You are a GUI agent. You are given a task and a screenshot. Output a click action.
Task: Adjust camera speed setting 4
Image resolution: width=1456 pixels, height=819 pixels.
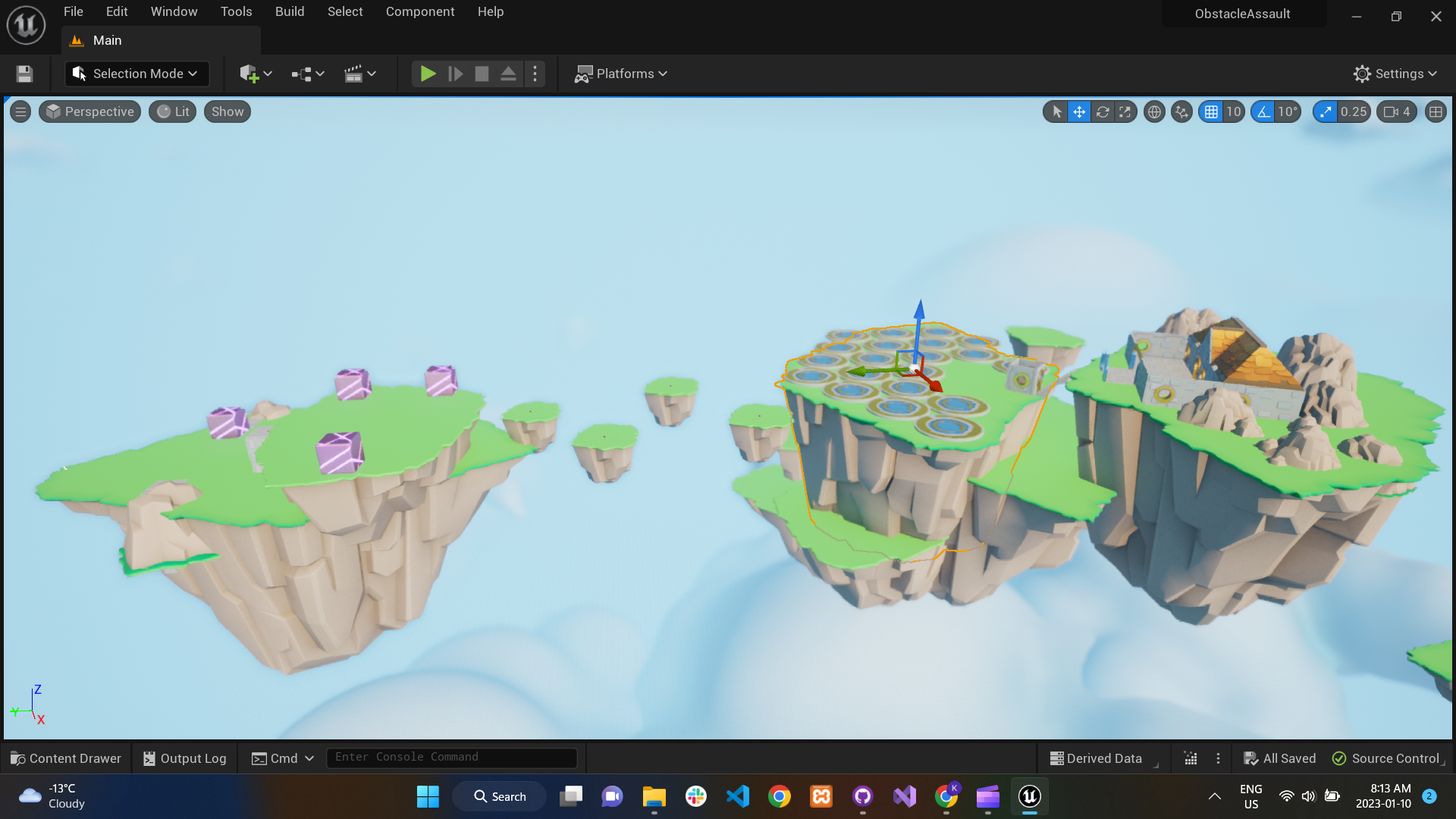[1397, 111]
